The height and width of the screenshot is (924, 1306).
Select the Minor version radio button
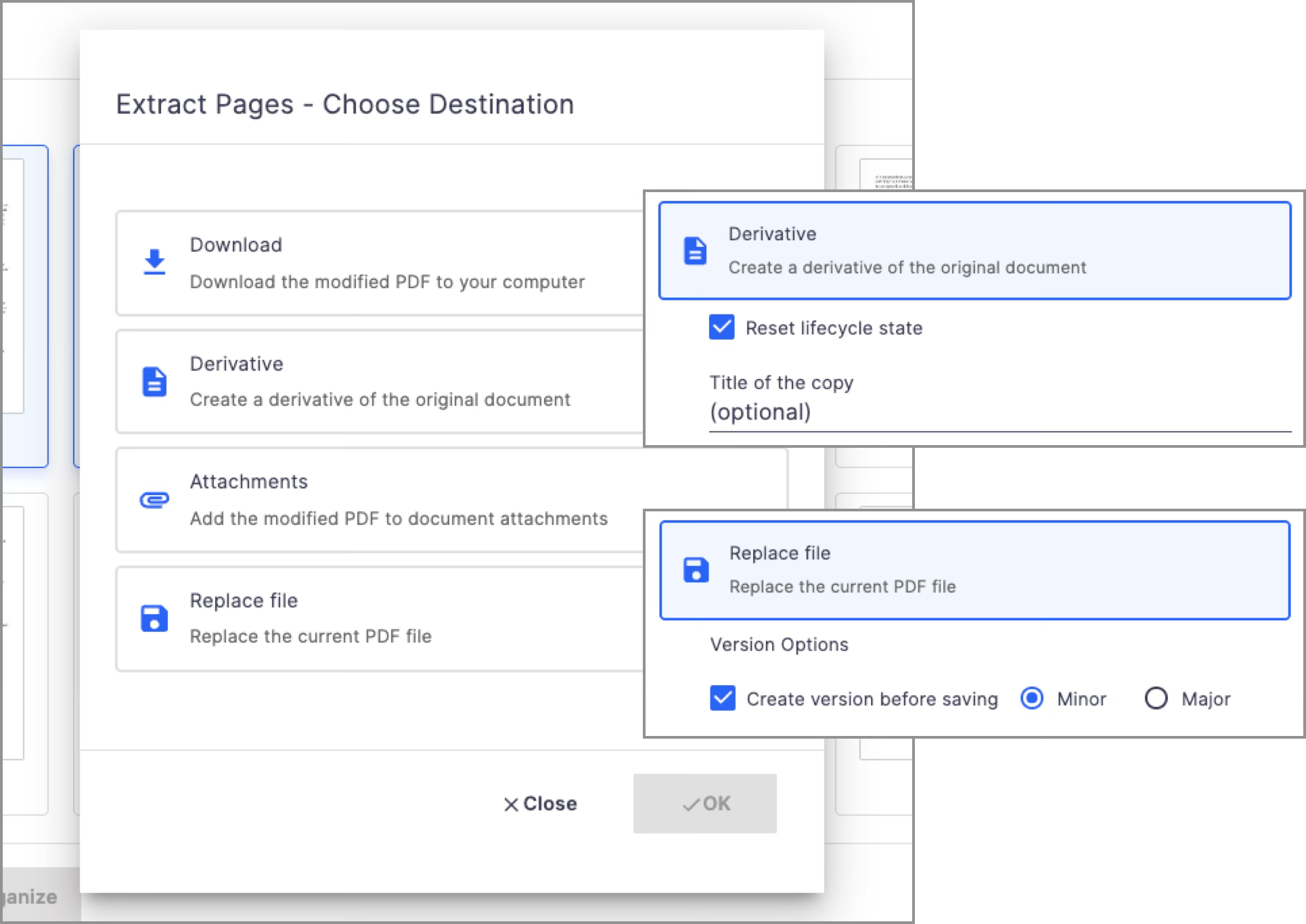[x=1032, y=698]
